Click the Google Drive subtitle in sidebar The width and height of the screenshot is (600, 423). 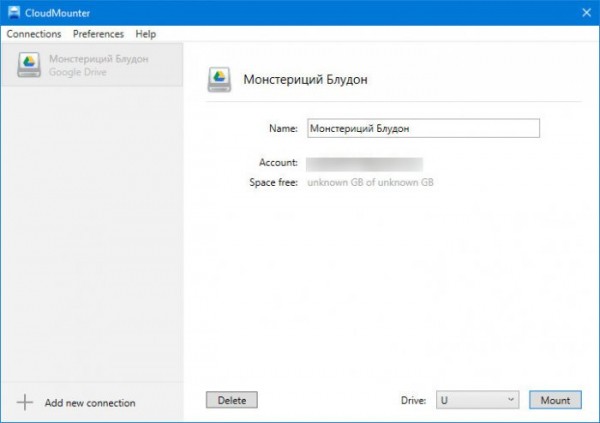pos(78,72)
